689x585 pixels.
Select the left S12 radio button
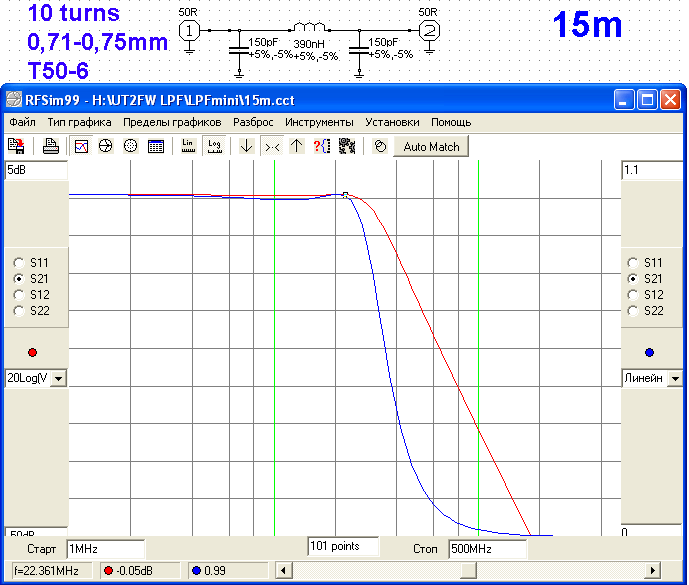point(19,295)
